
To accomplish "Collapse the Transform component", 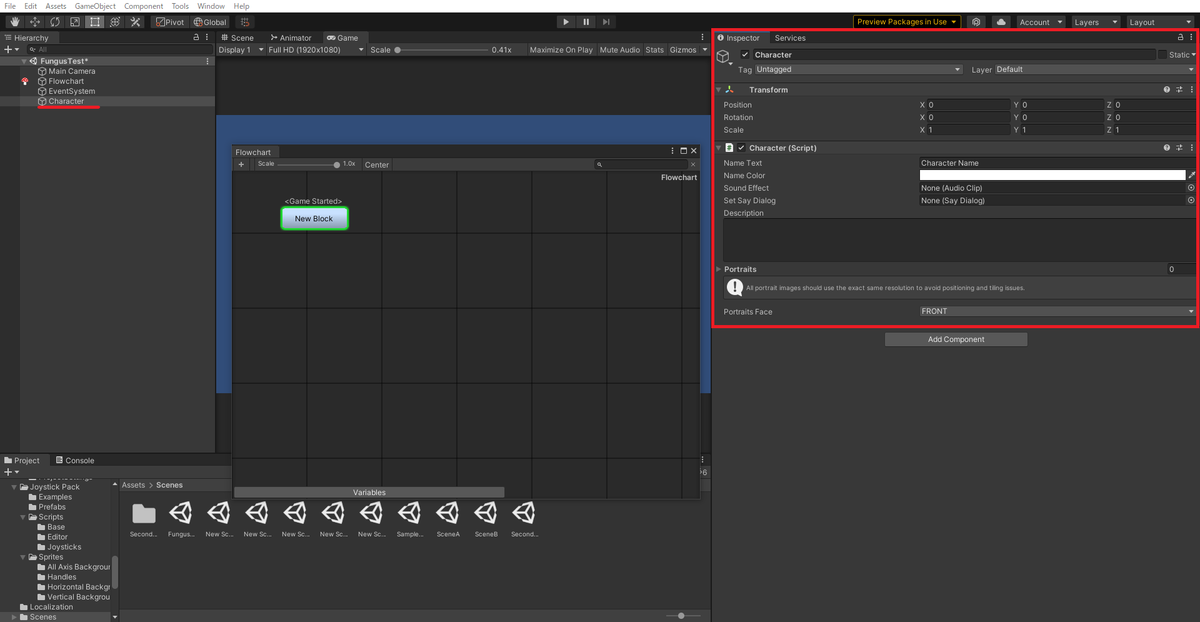I will 718,89.
